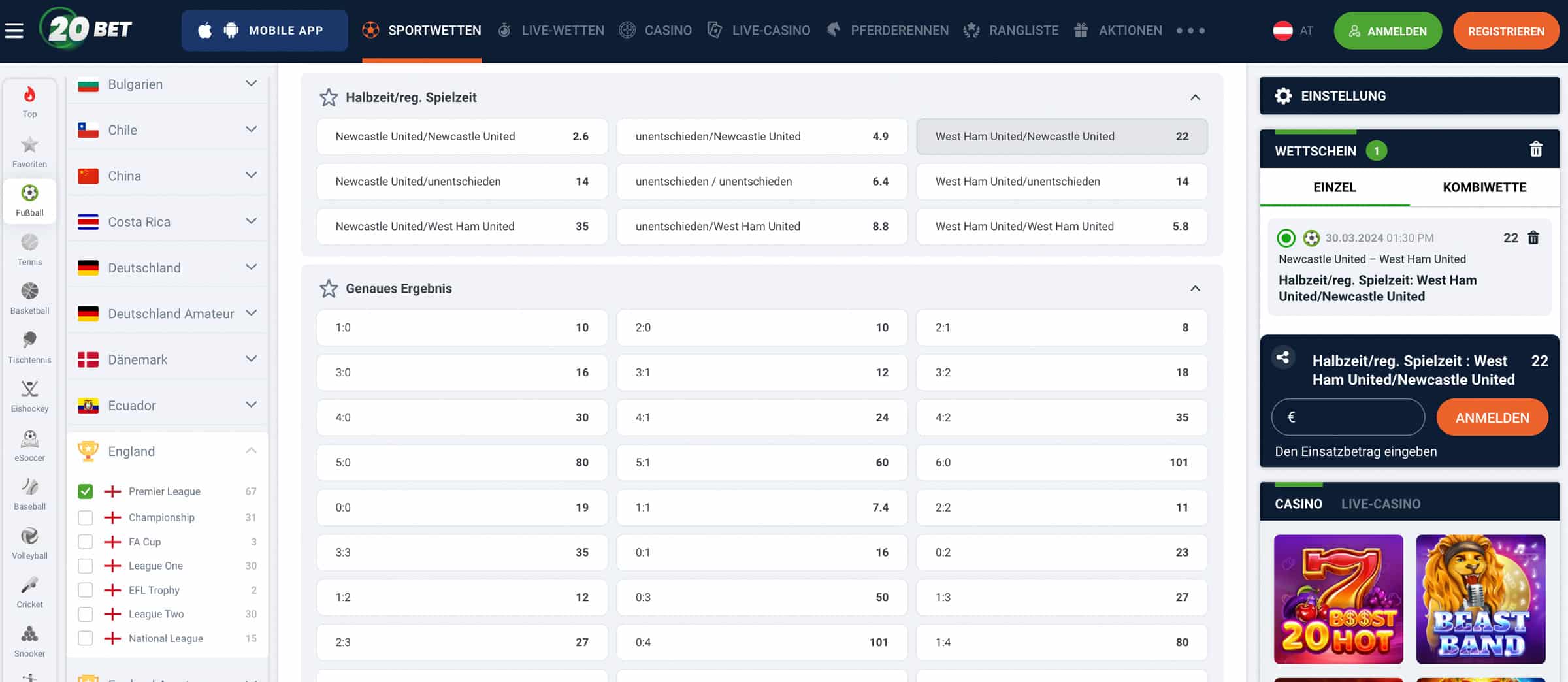Check the National League checkbox
The image size is (1568, 682).
coord(86,638)
